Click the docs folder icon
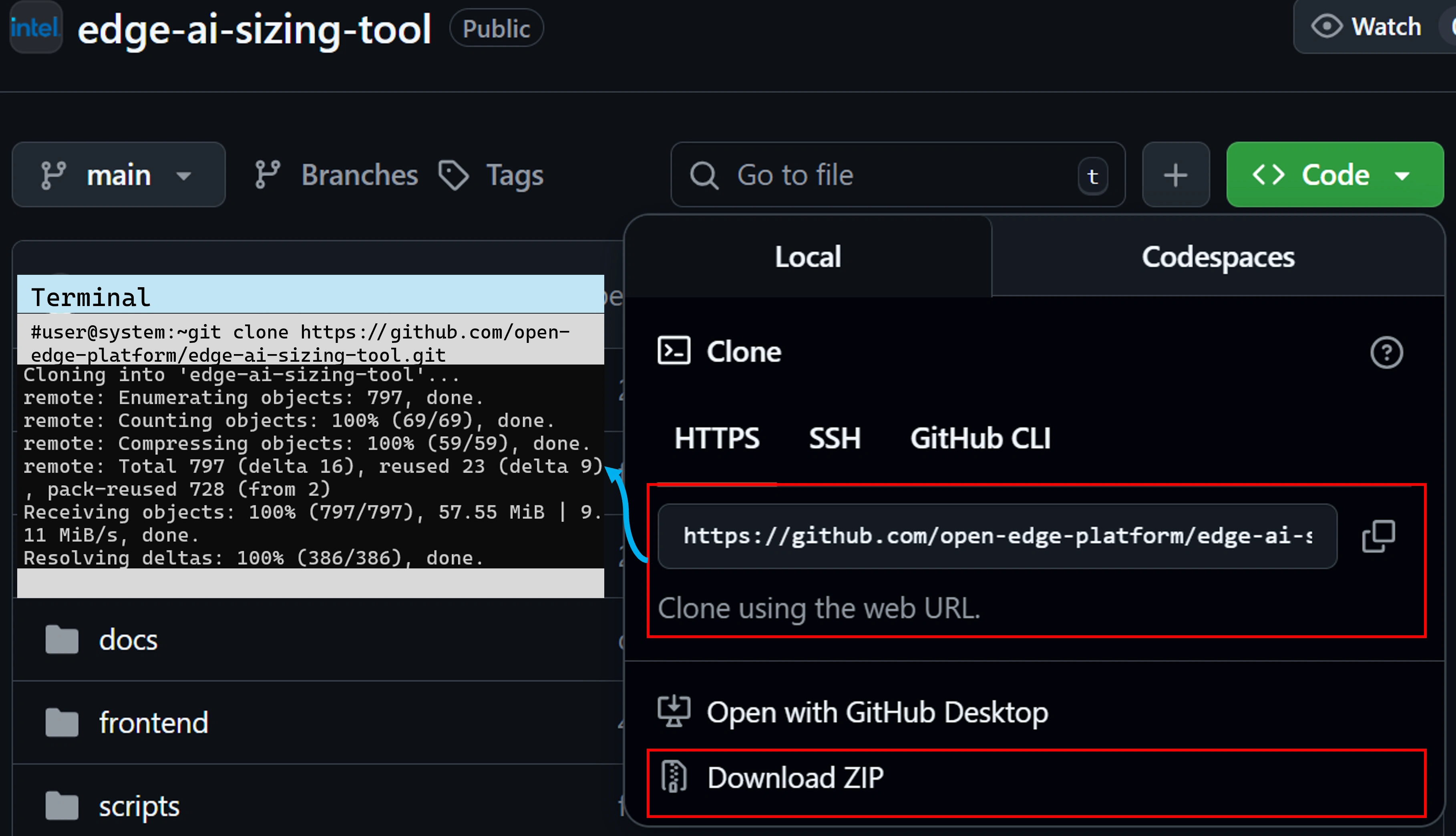 tap(62, 640)
